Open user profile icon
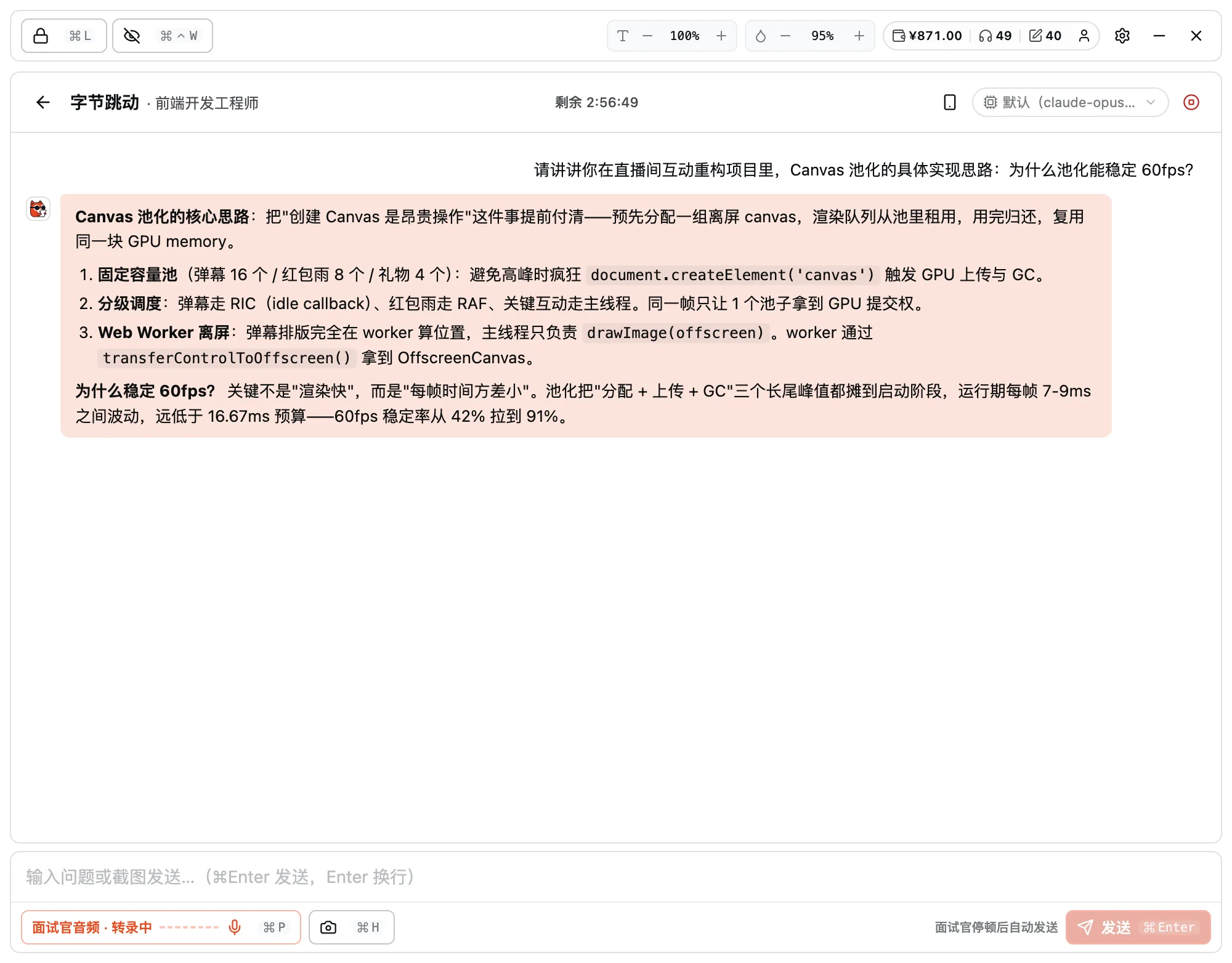The width and height of the screenshot is (1232, 963). [x=1084, y=36]
